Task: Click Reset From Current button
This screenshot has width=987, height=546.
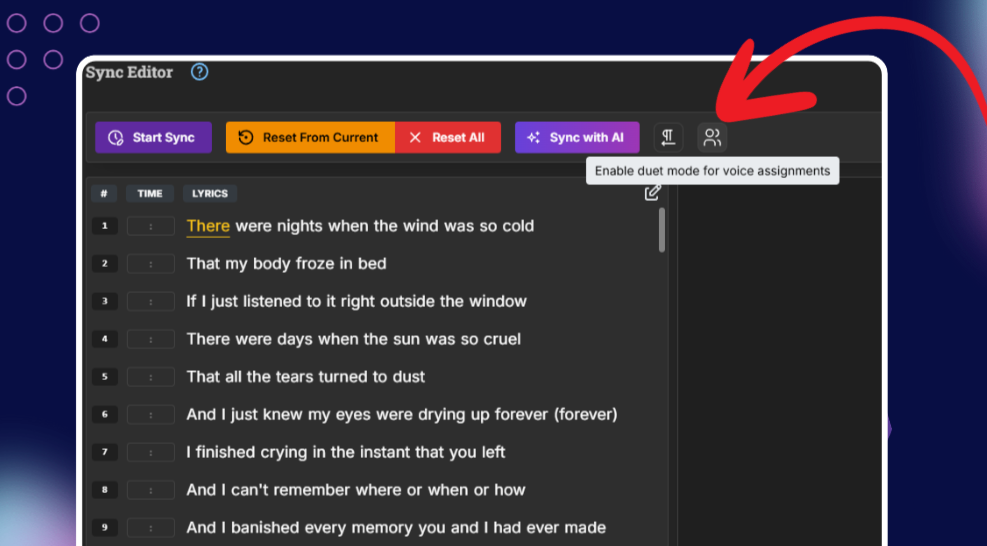Action: pyautogui.click(x=310, y=137)
